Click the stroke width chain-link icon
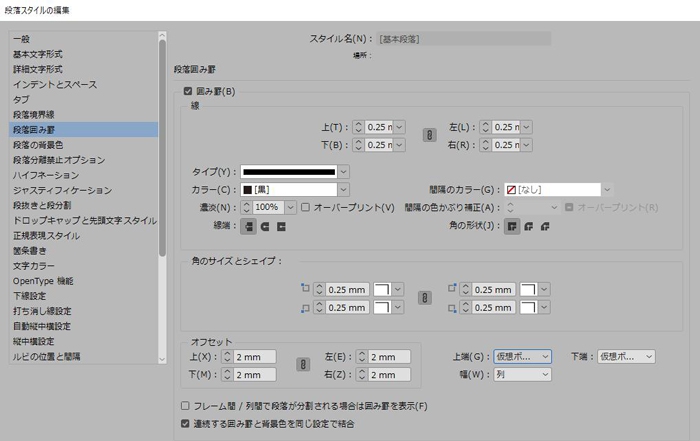The height and width of the screenshot is (441, 700). click(429, 136)
